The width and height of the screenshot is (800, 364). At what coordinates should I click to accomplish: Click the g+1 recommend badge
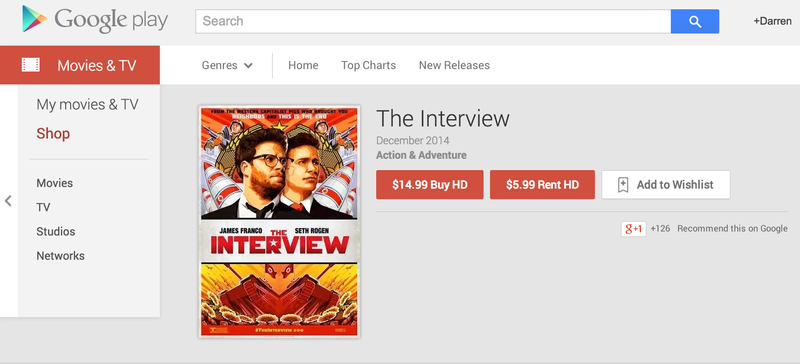634,229
